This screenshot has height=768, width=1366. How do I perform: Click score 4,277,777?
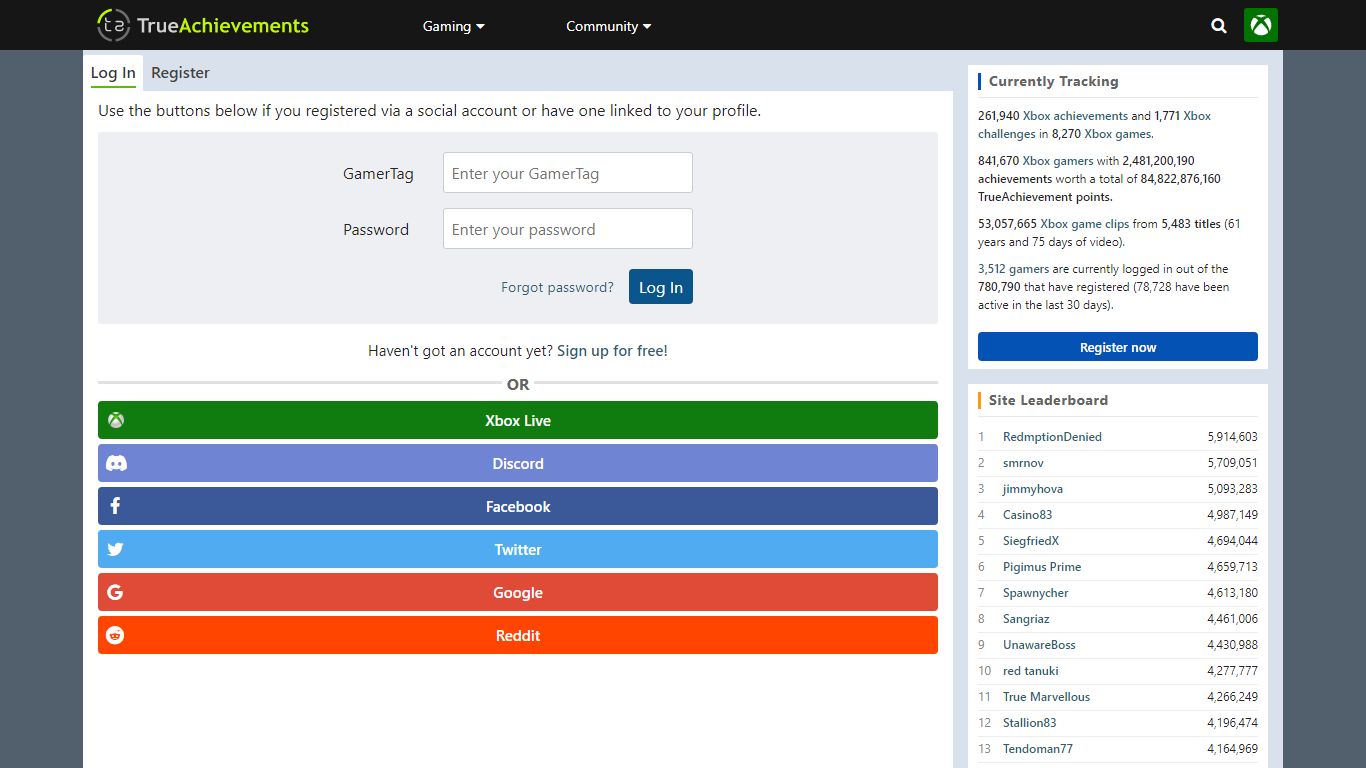click(x=1232, y=671)
